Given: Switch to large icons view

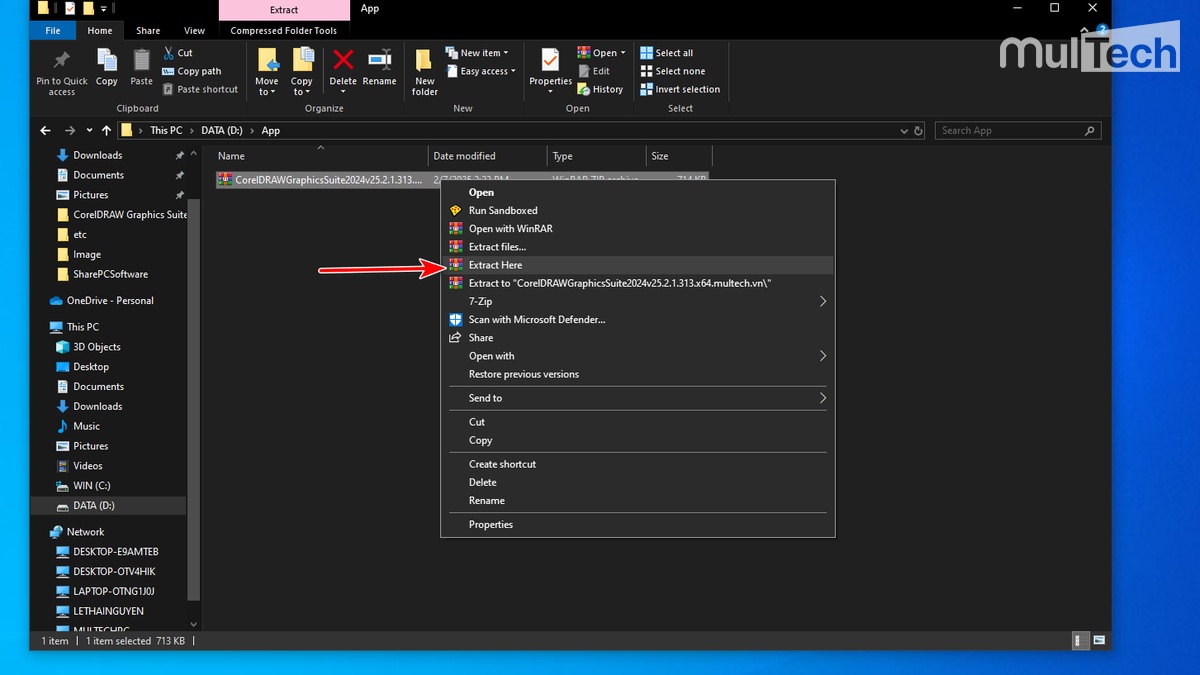Looking at the screenshot, I should coord(1099,640).
